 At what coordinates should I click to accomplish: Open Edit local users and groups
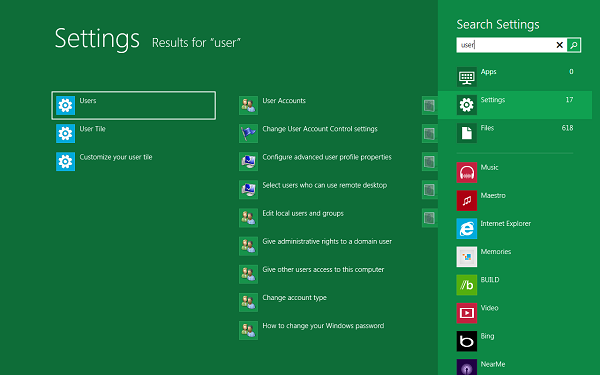coord(303,214)
